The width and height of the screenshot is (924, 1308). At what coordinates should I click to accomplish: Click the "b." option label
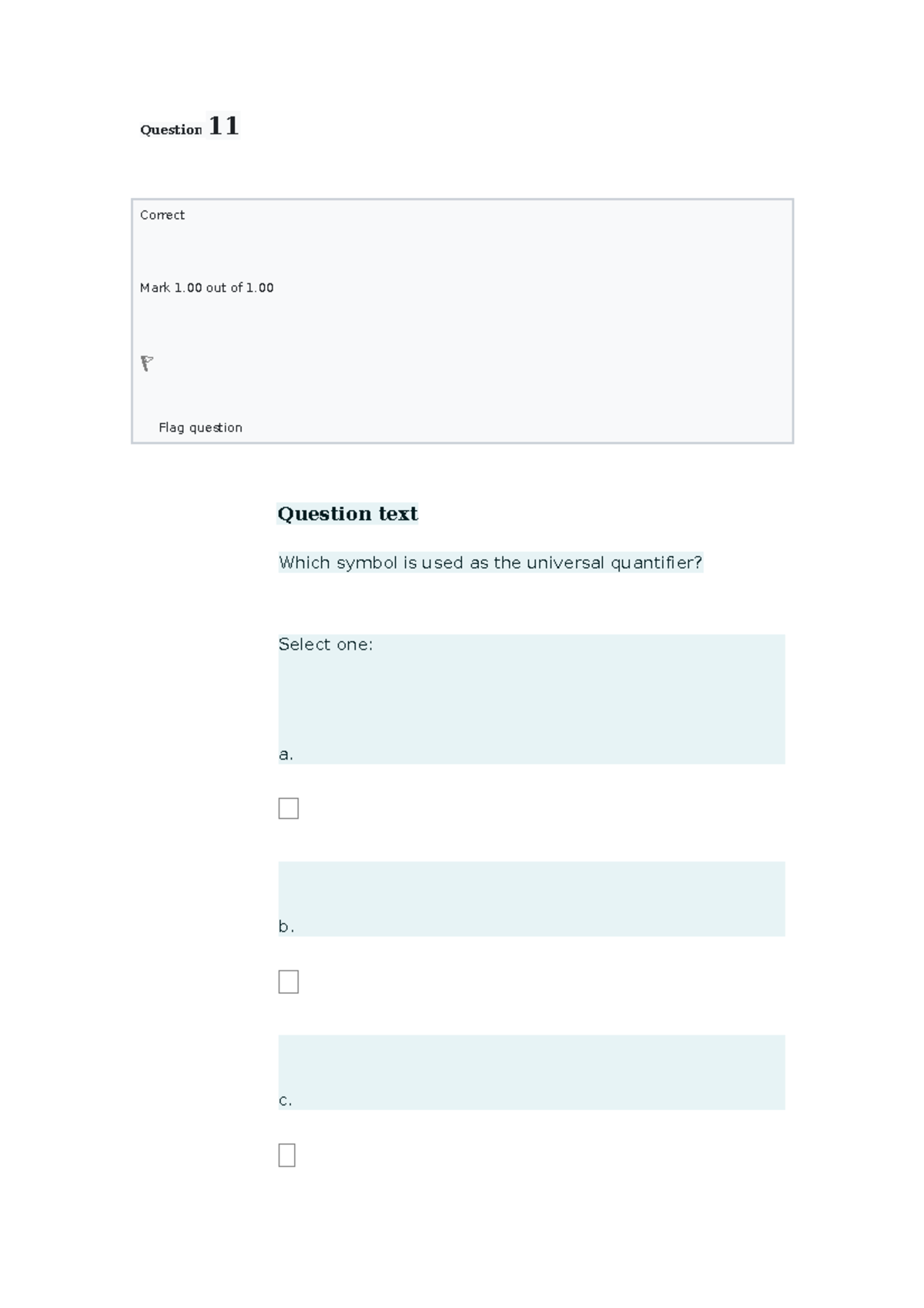point(286,927)
